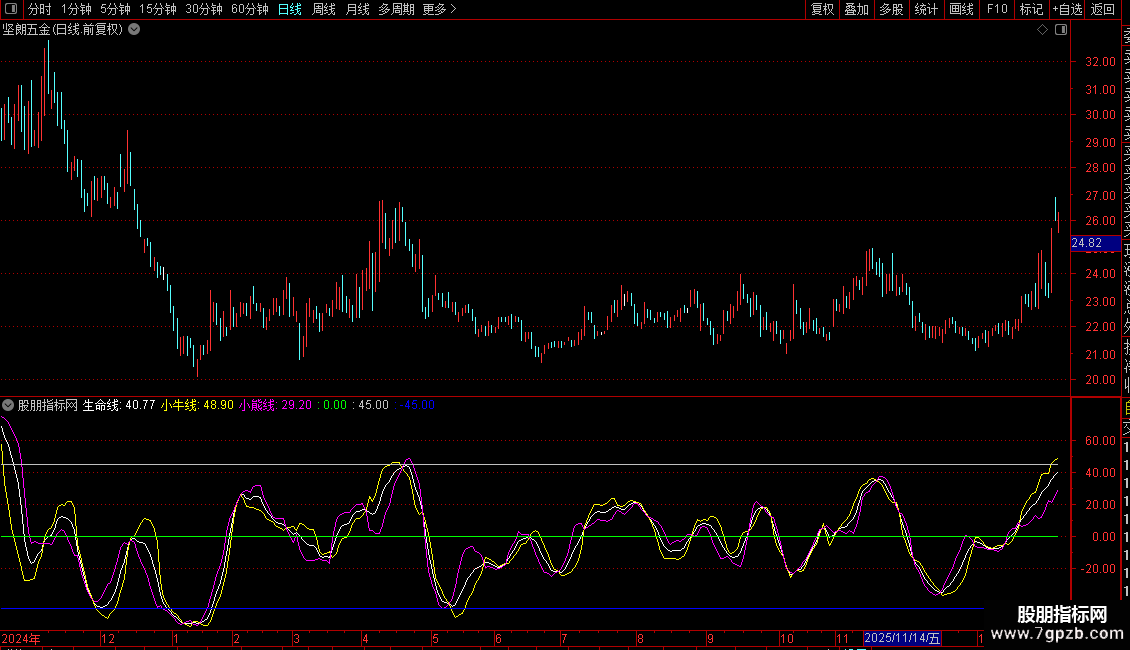
Task: Click the 叠加 overlay button
Action: tap(856, 9)
